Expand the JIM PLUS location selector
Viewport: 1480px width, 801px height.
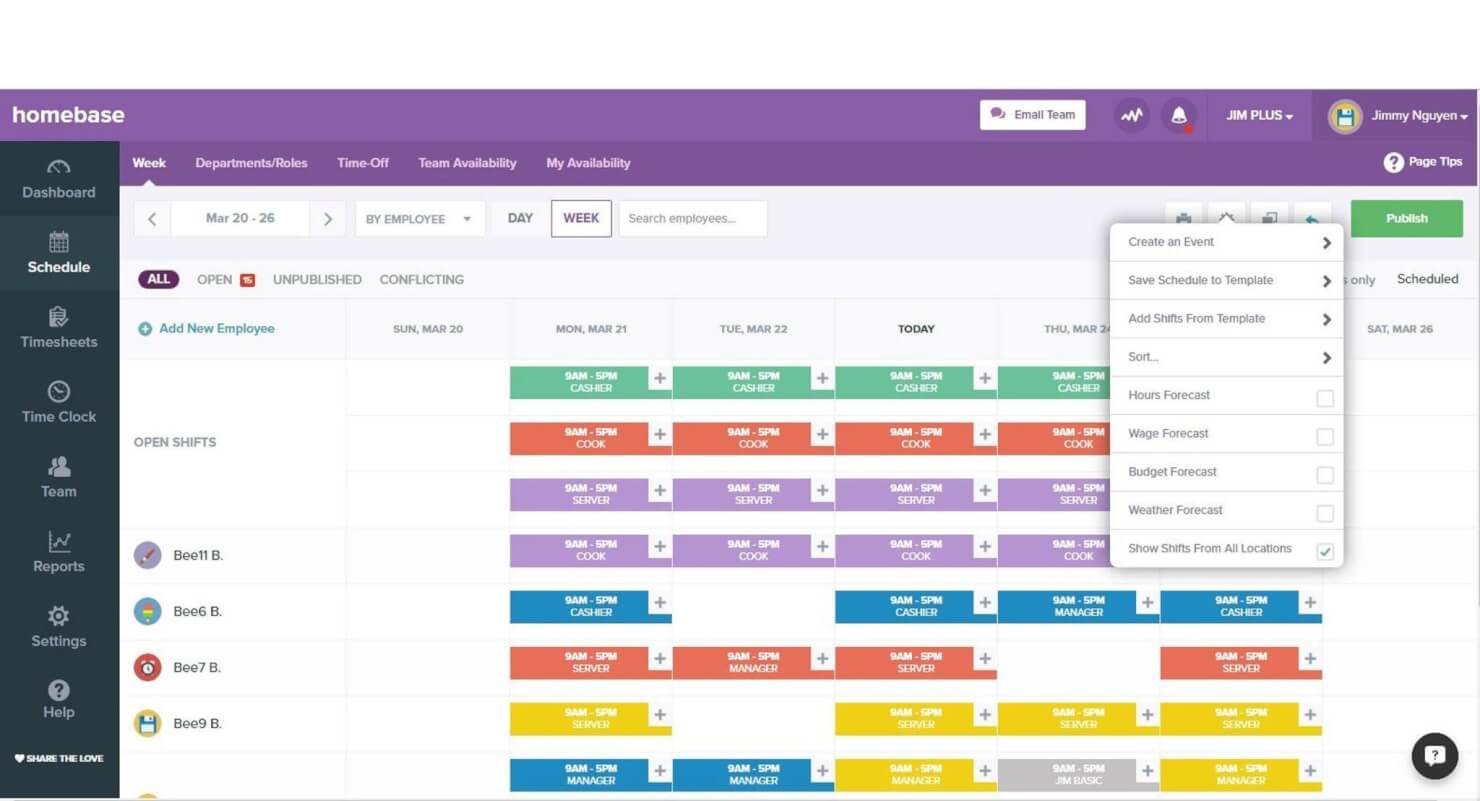[1259, 115]
